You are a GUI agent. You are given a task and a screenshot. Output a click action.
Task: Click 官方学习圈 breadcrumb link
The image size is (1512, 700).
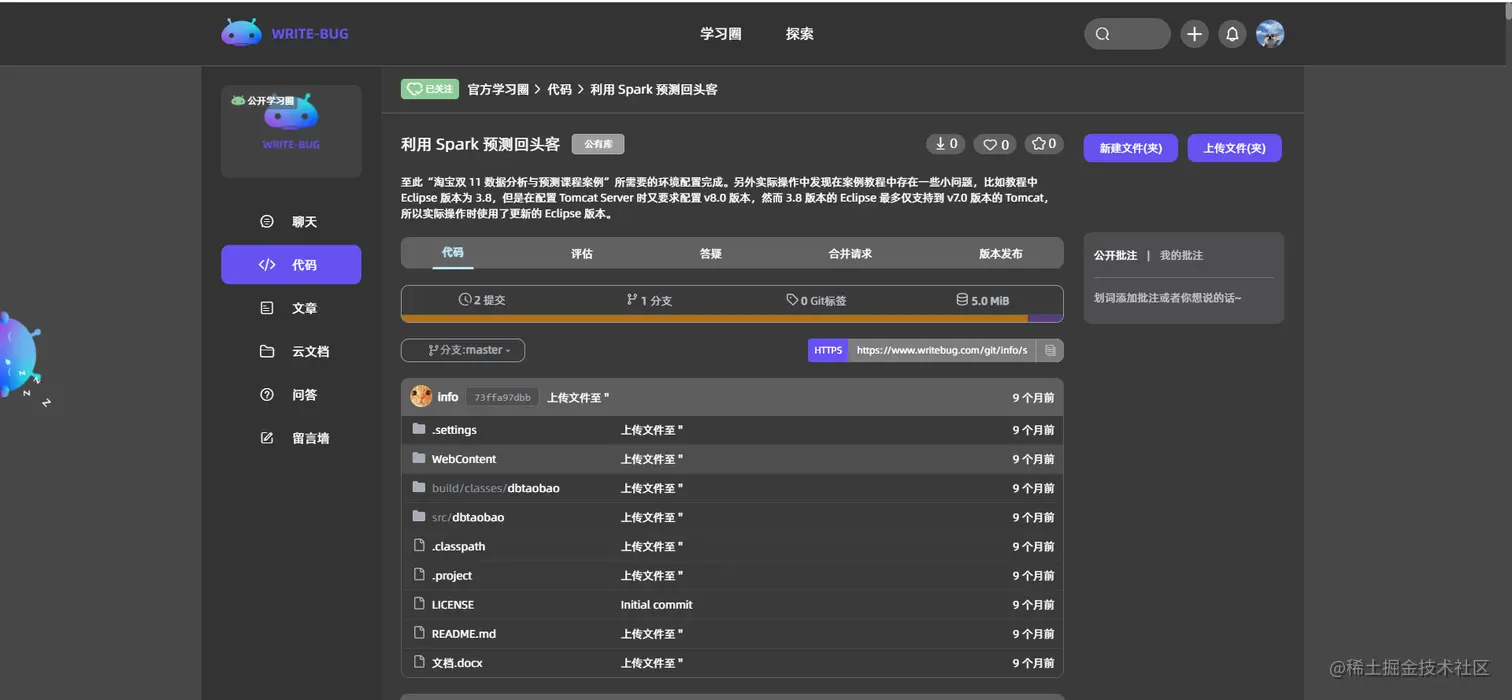[x=498, y=89]
